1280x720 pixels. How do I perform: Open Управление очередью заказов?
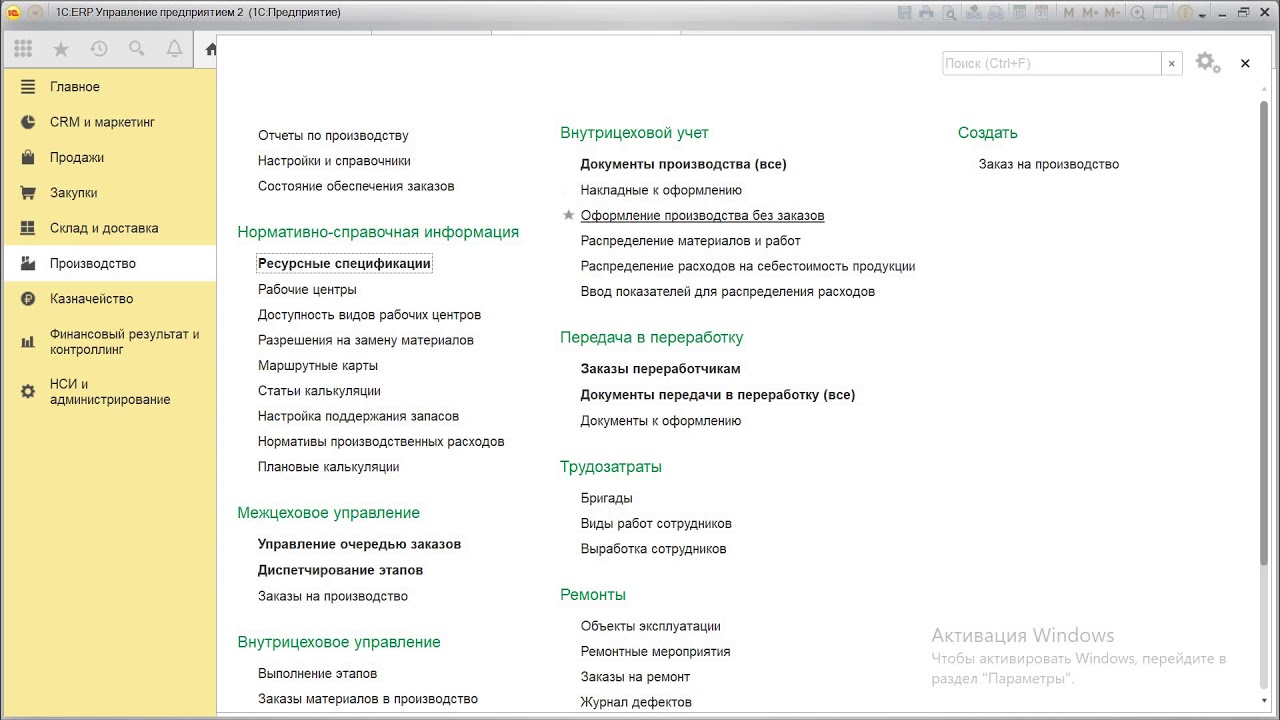(359, 544)
